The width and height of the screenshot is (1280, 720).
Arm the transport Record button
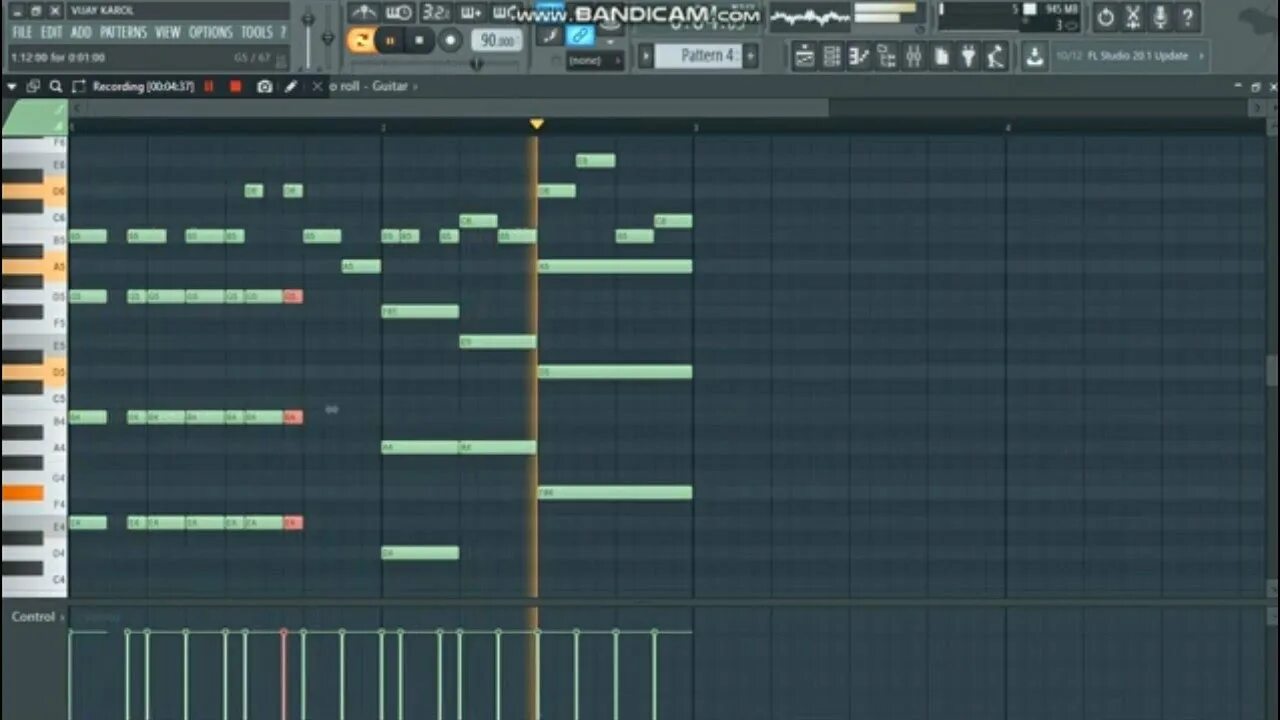(451, 41)
